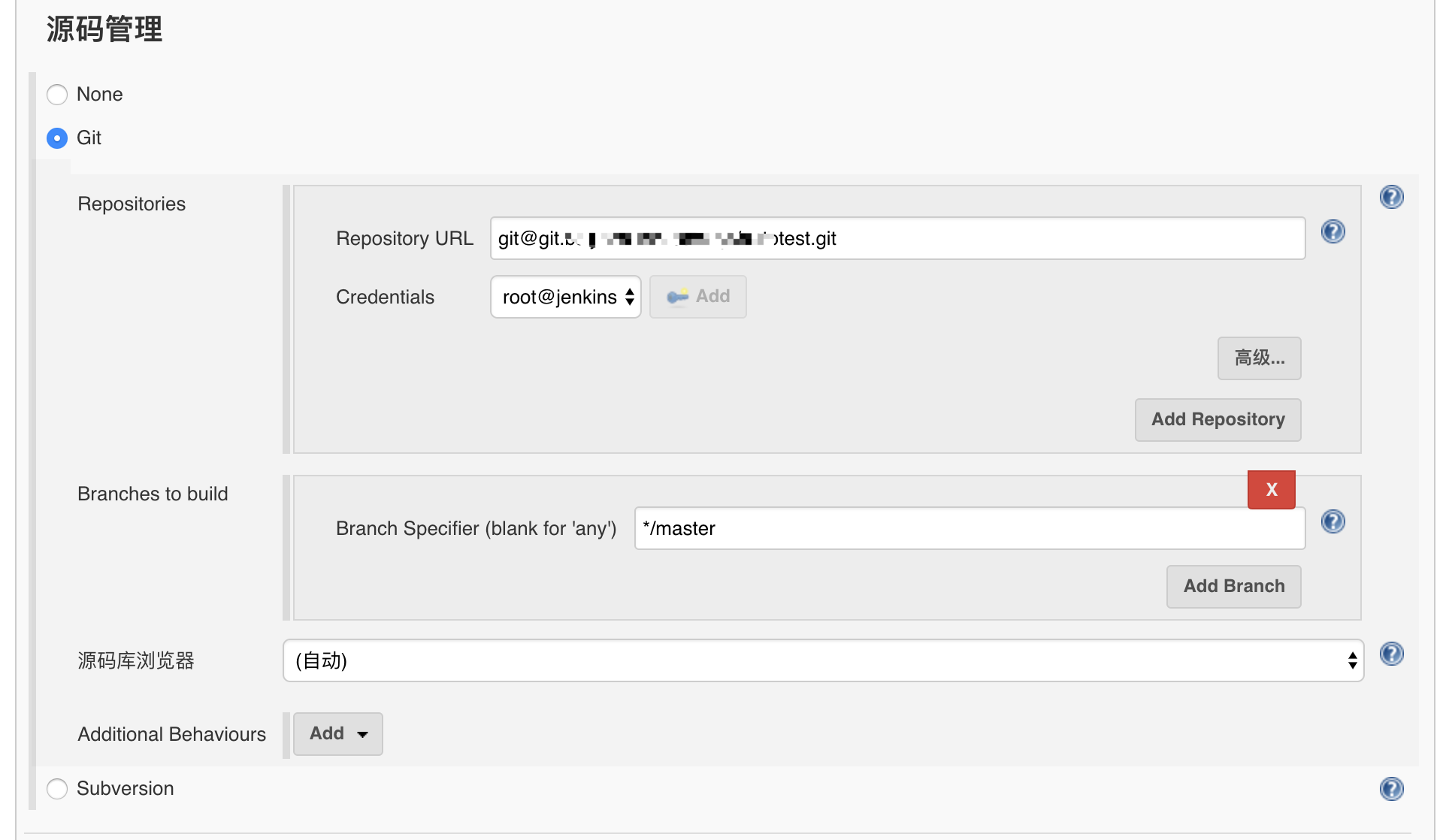
Task: Click the 高级... advanced button
Action: point(1259,358)
